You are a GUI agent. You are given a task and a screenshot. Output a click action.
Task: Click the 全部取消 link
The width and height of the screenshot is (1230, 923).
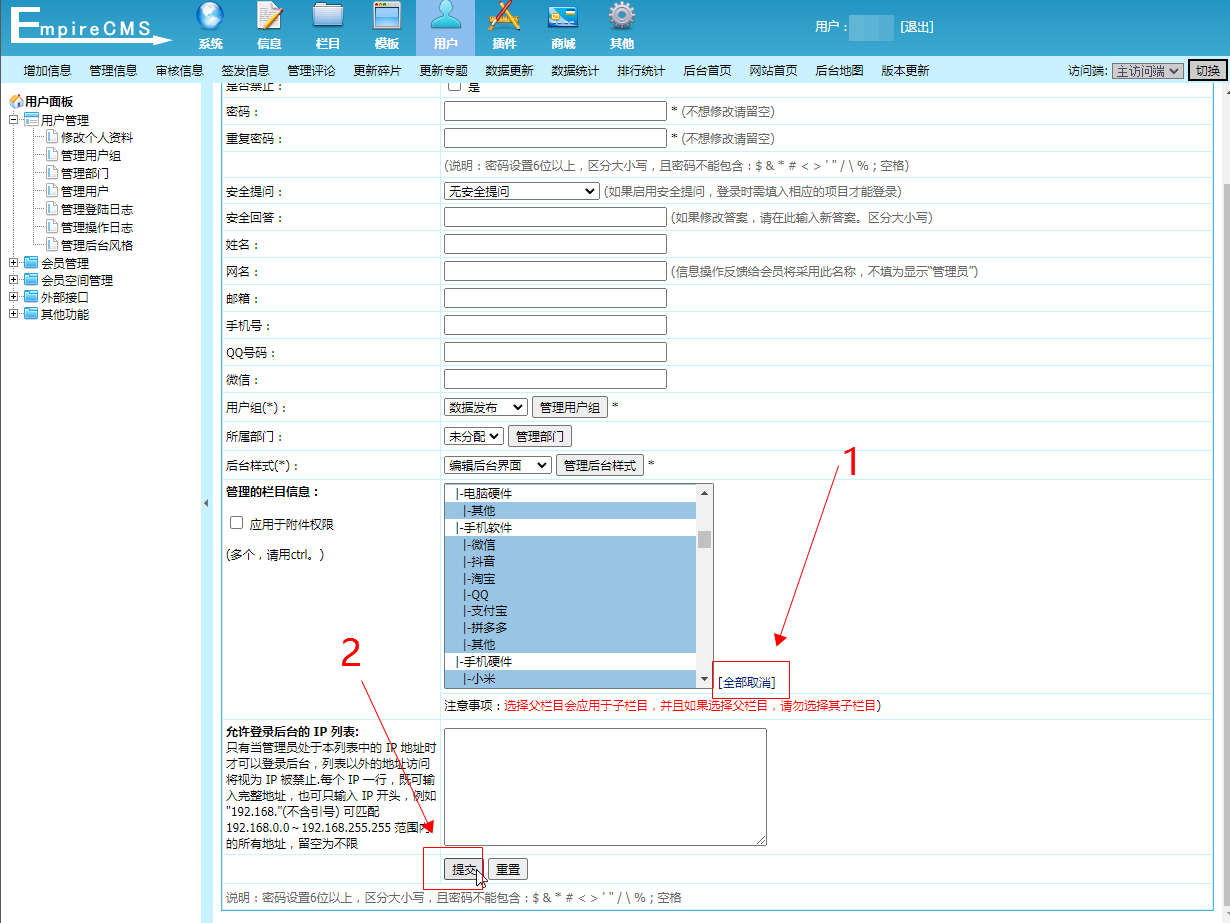[748, 682]
